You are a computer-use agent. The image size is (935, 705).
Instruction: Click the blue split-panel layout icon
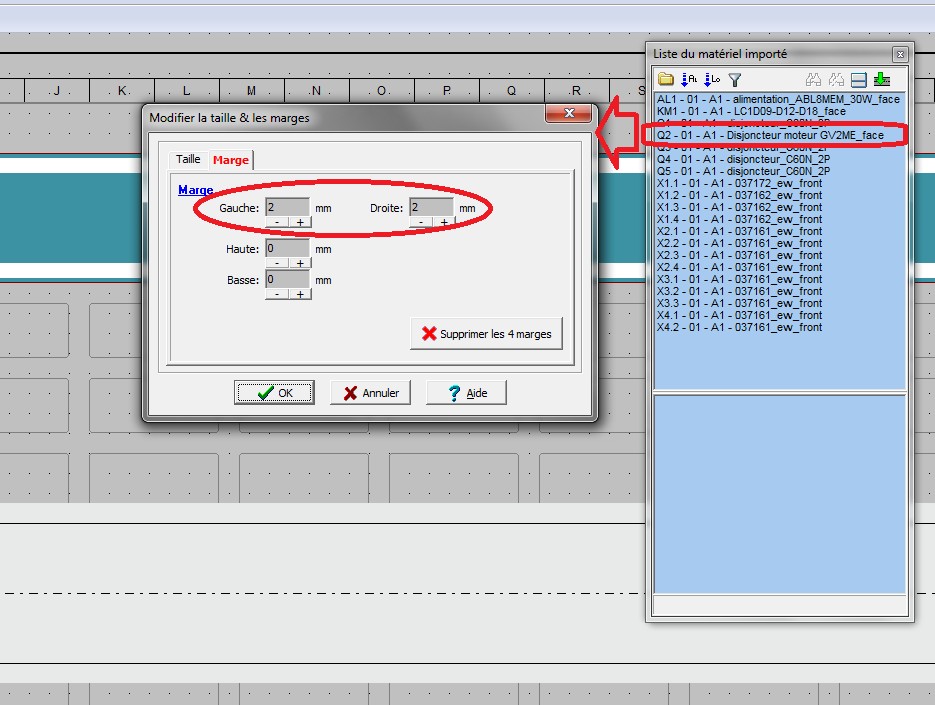pos(859,79)
